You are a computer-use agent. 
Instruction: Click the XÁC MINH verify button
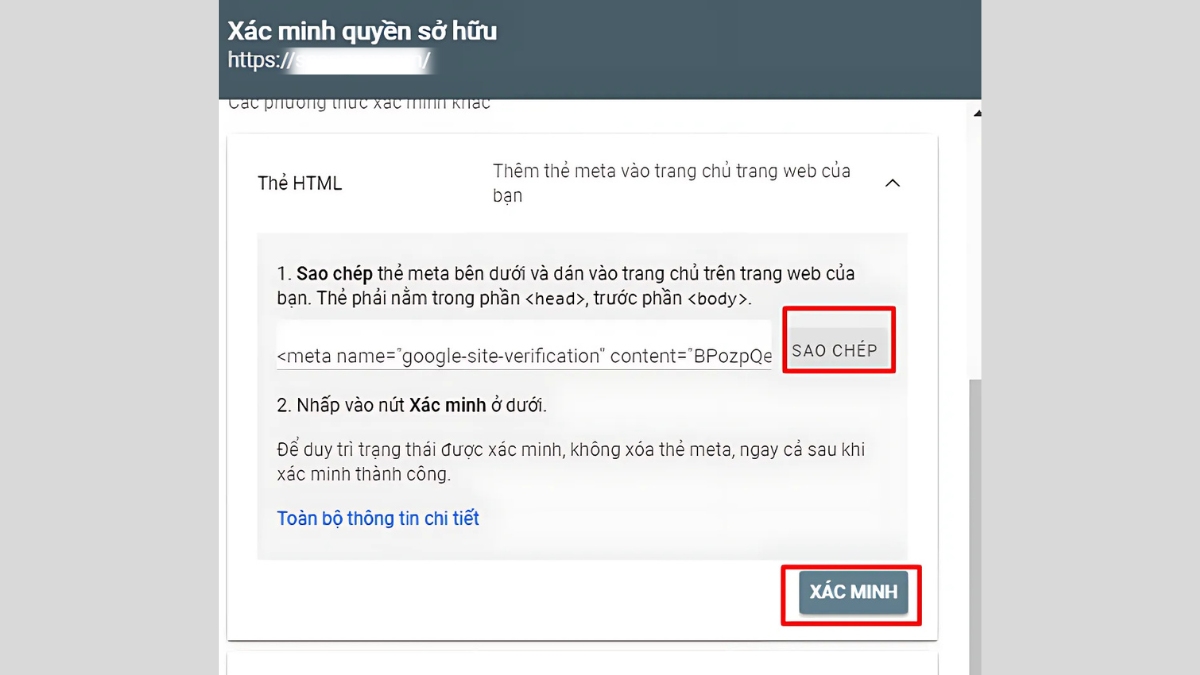[853, 592]
